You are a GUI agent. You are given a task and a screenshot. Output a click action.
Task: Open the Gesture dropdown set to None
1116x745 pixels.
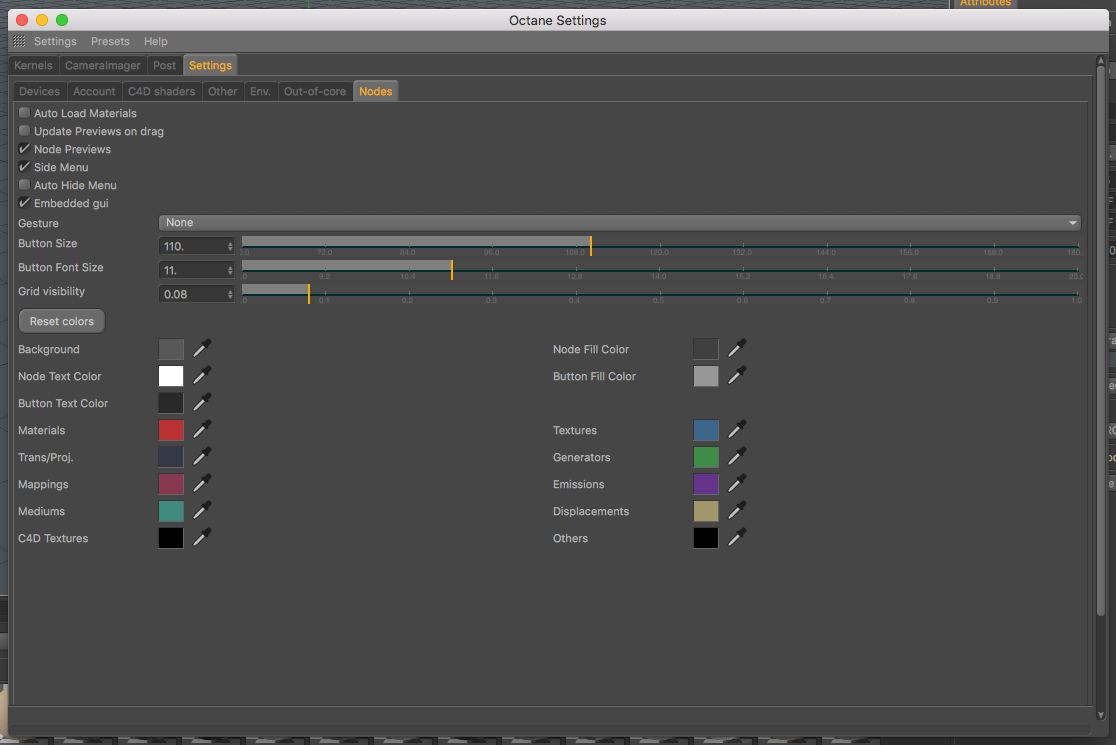pyautogui.click(x=619, y=223)
